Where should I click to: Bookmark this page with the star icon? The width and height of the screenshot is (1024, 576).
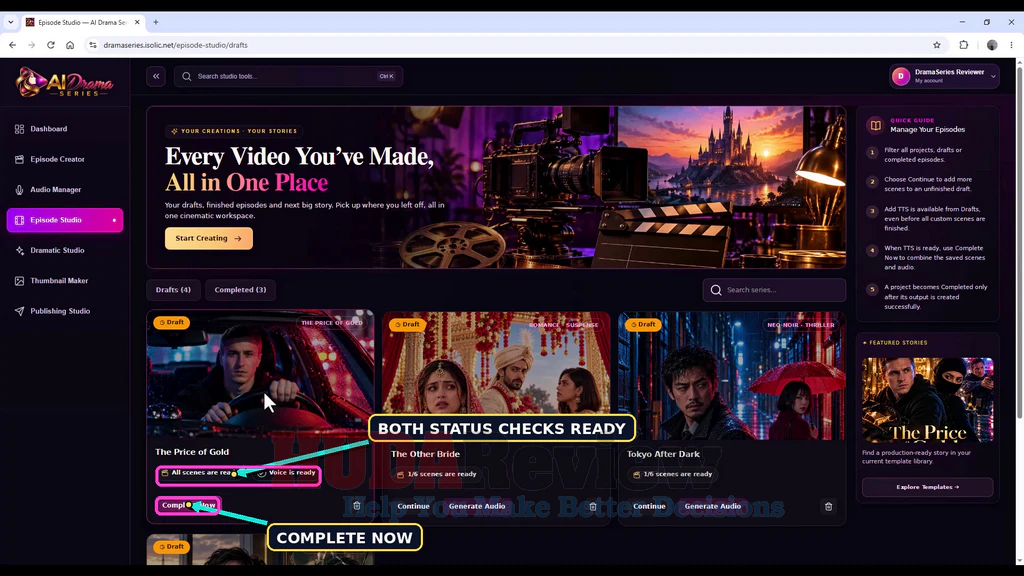click(936, 45)
